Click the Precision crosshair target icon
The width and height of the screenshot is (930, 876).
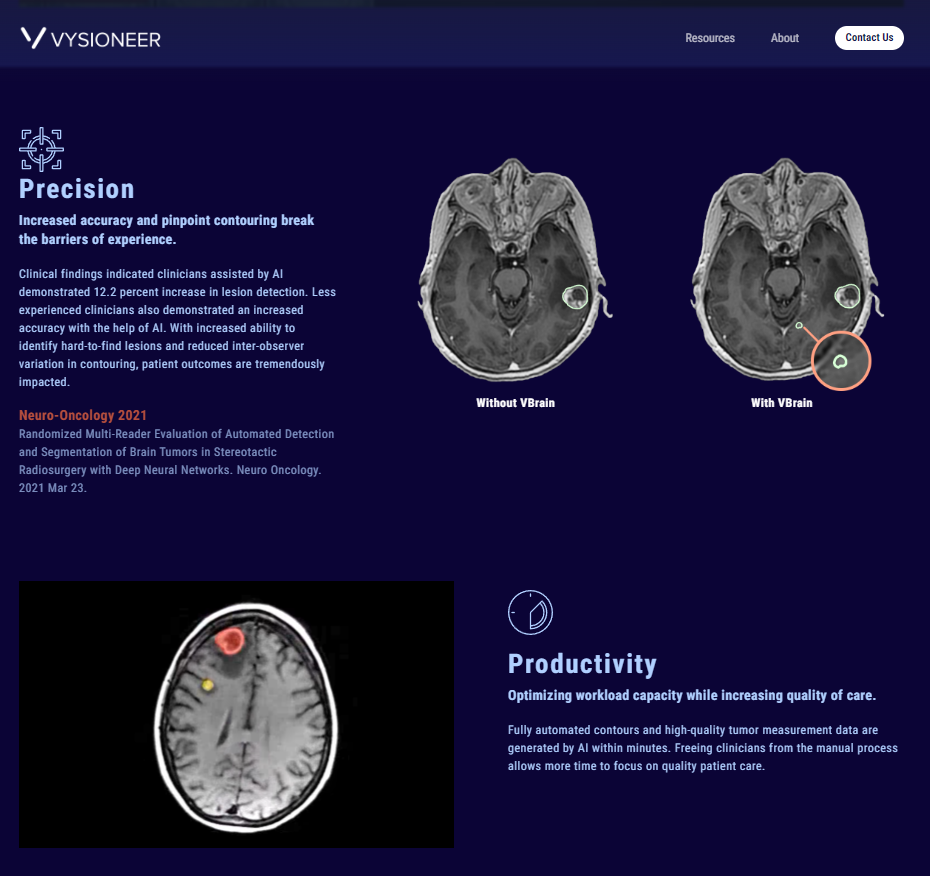click(x=42, y=149)
